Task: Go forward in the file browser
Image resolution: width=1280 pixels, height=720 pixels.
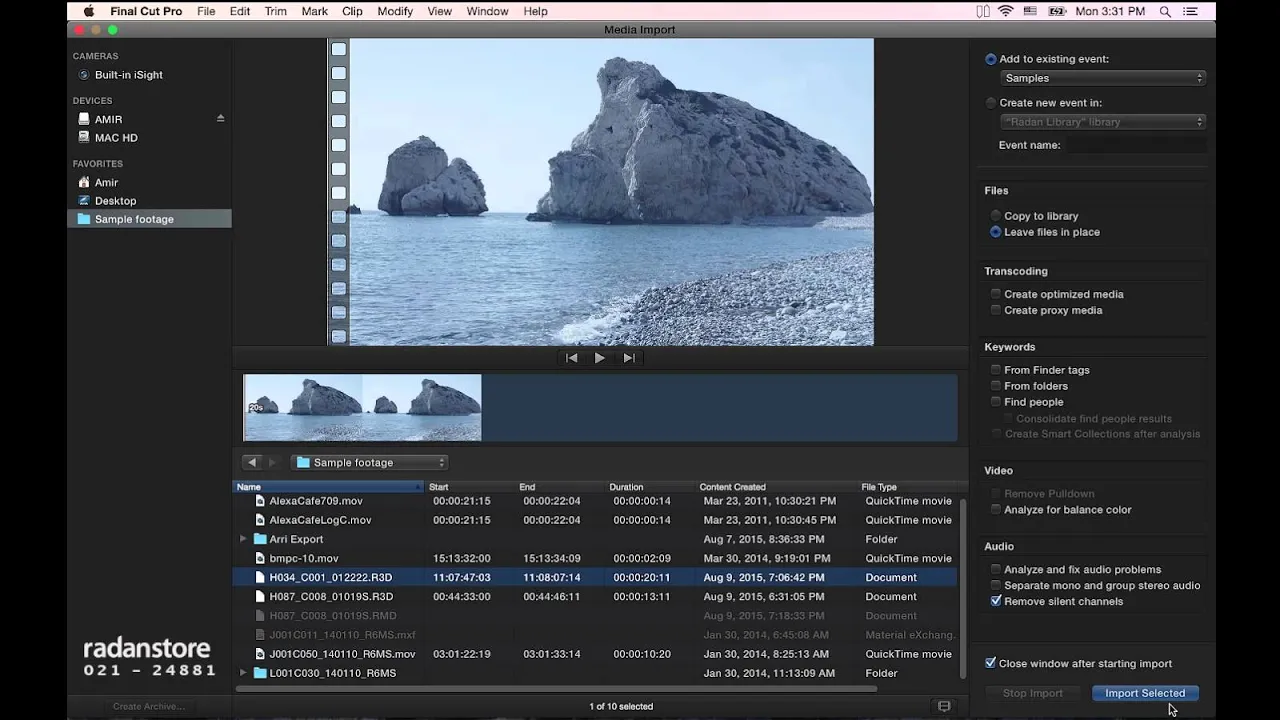Action: [271, 462]
